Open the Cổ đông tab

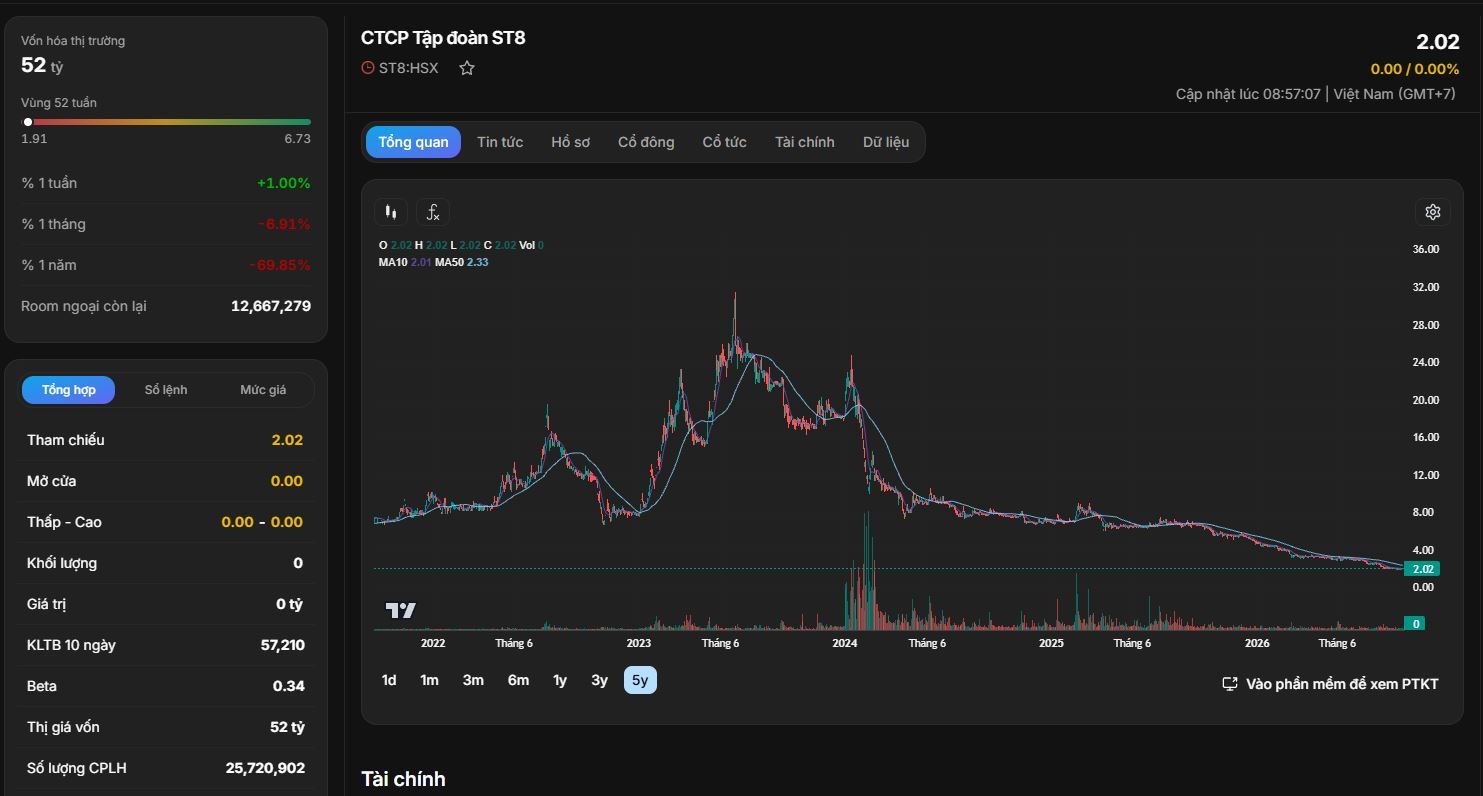646,142
